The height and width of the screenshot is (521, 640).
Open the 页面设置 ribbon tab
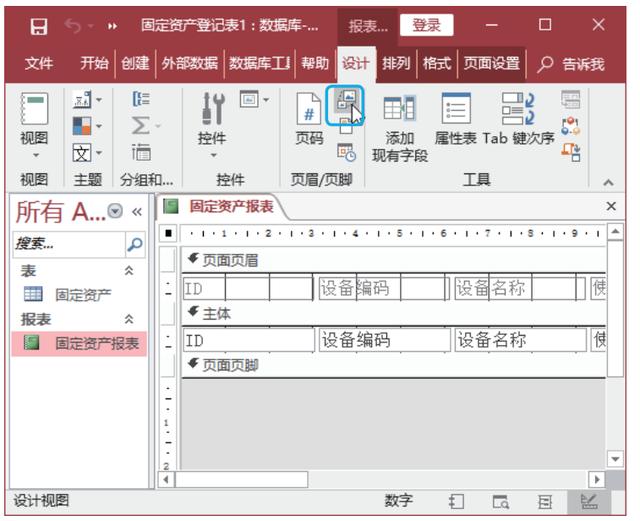pyautogui.click(x=492, y=64)
